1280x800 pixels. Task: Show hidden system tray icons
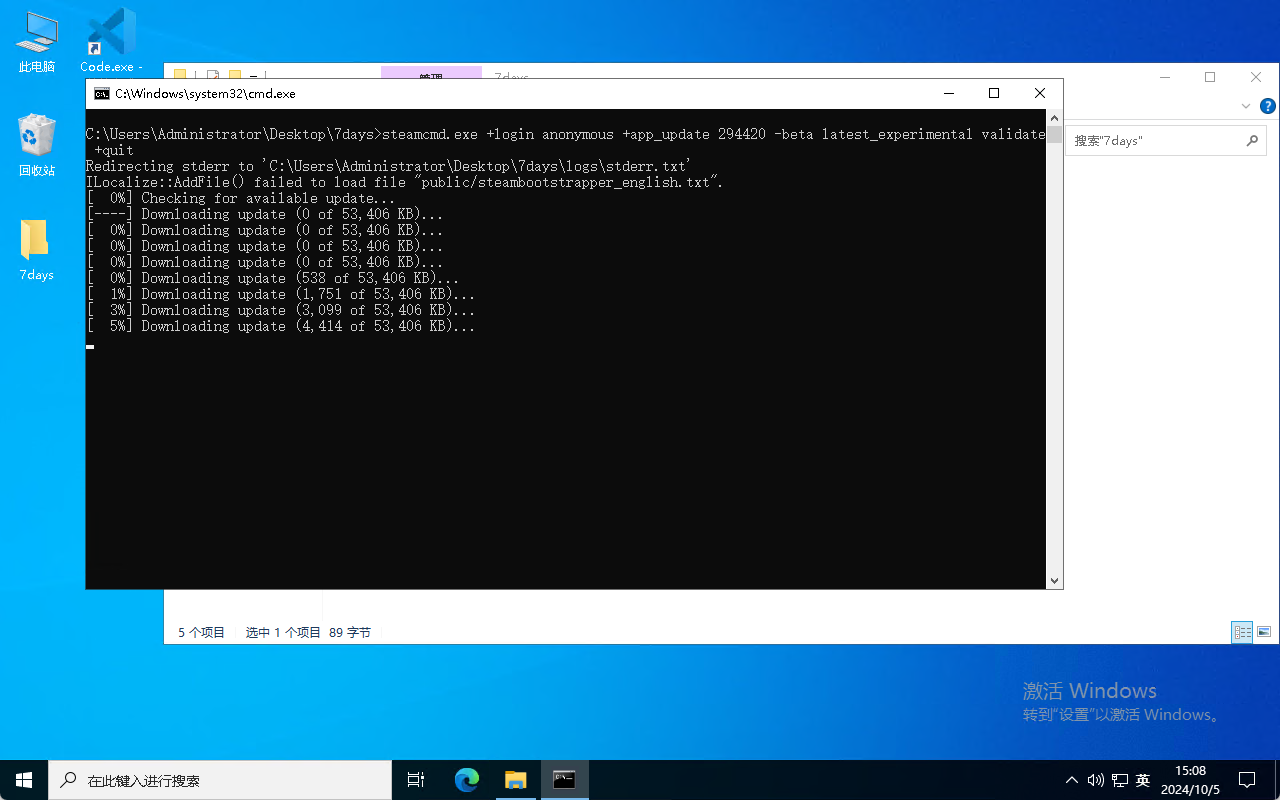click(1072, 780)
